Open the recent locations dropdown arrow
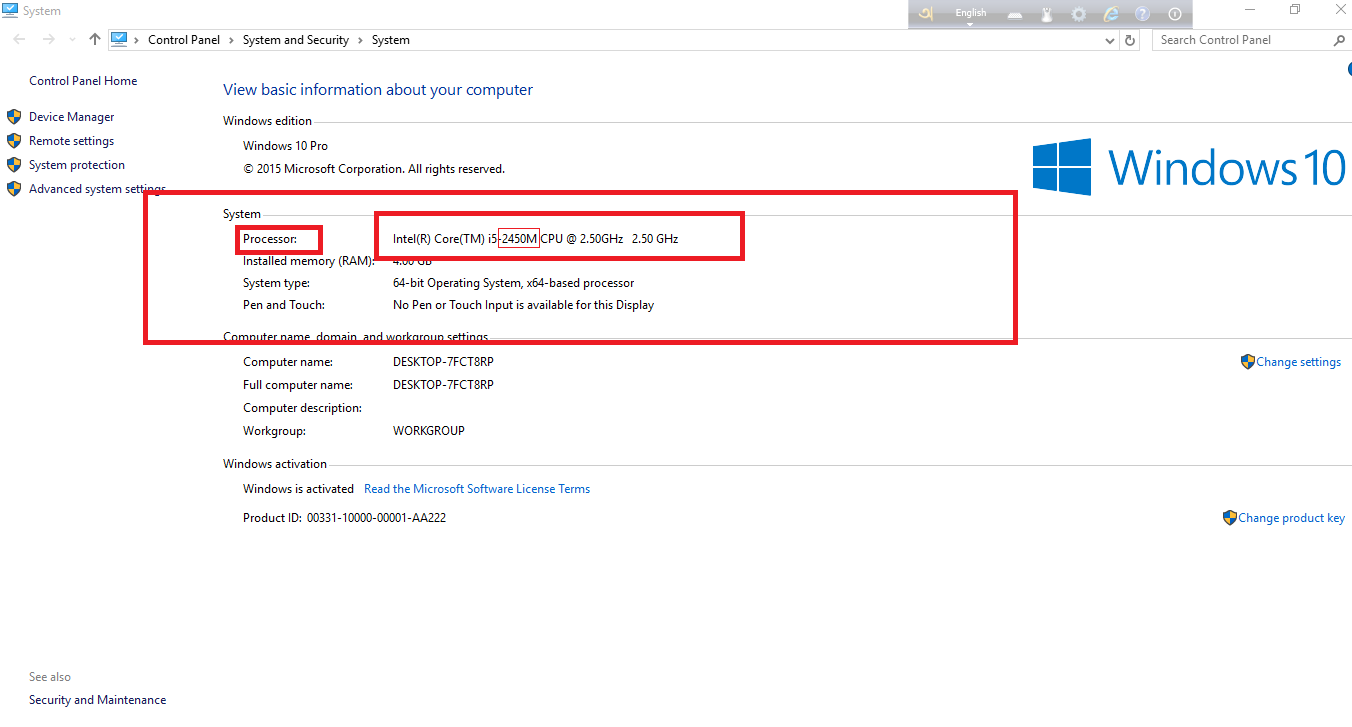 [71, 41]
